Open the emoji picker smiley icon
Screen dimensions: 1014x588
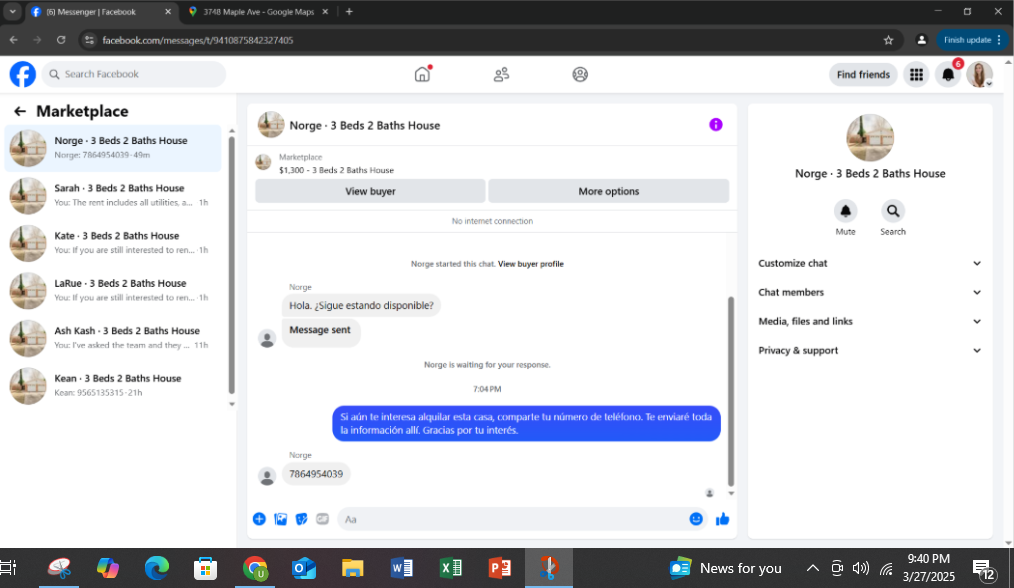tap(696, 519)
